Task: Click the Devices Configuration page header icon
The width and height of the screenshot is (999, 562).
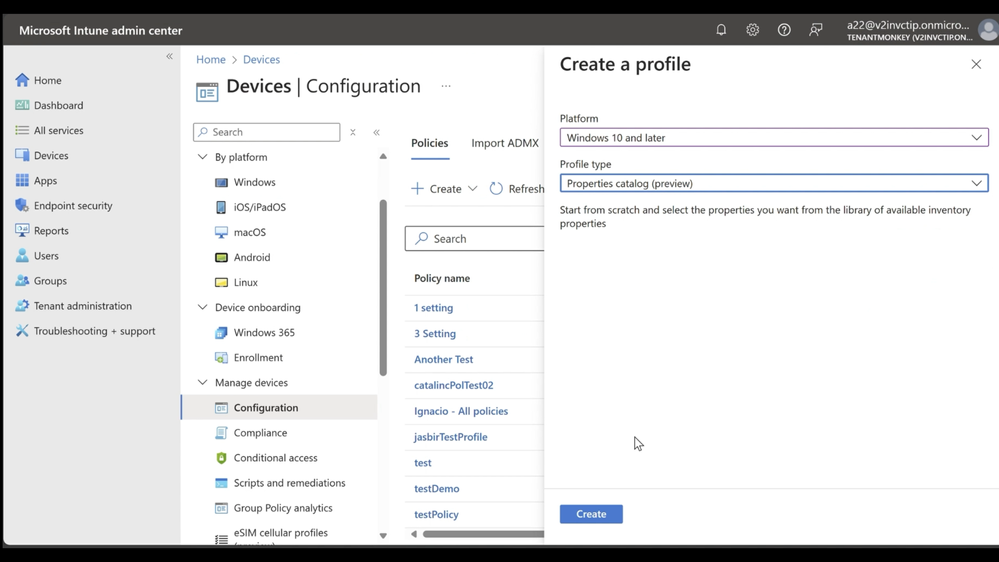Action: 207,92
